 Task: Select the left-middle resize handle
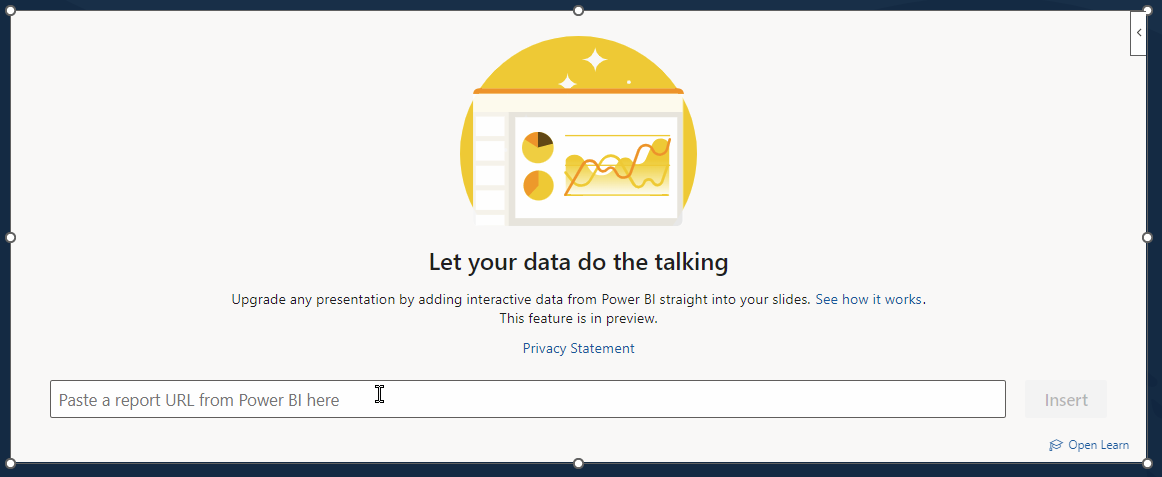10,237
